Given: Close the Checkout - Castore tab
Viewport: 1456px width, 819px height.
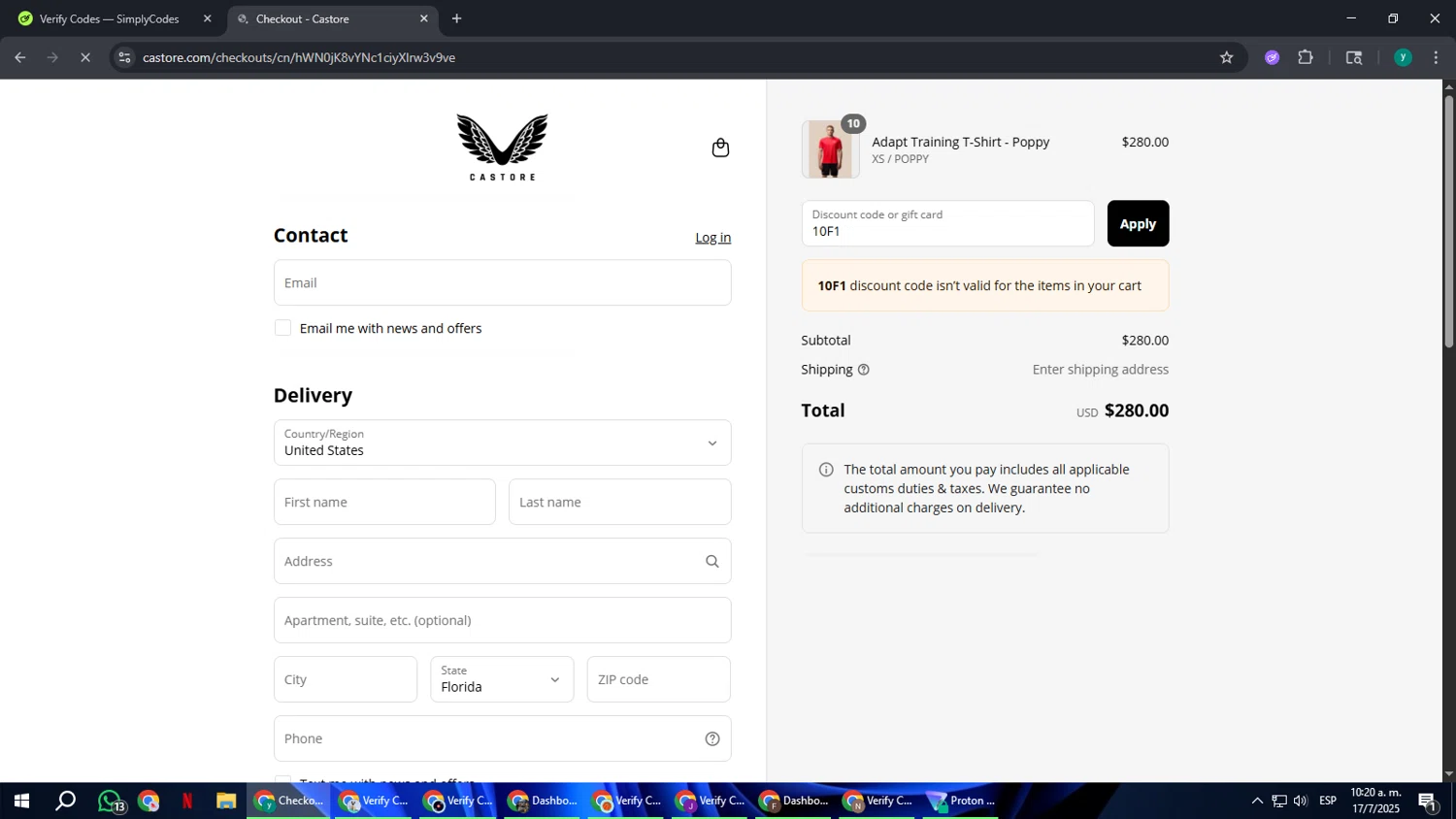Looking at the screenshot, I should [x=423, y=18].
